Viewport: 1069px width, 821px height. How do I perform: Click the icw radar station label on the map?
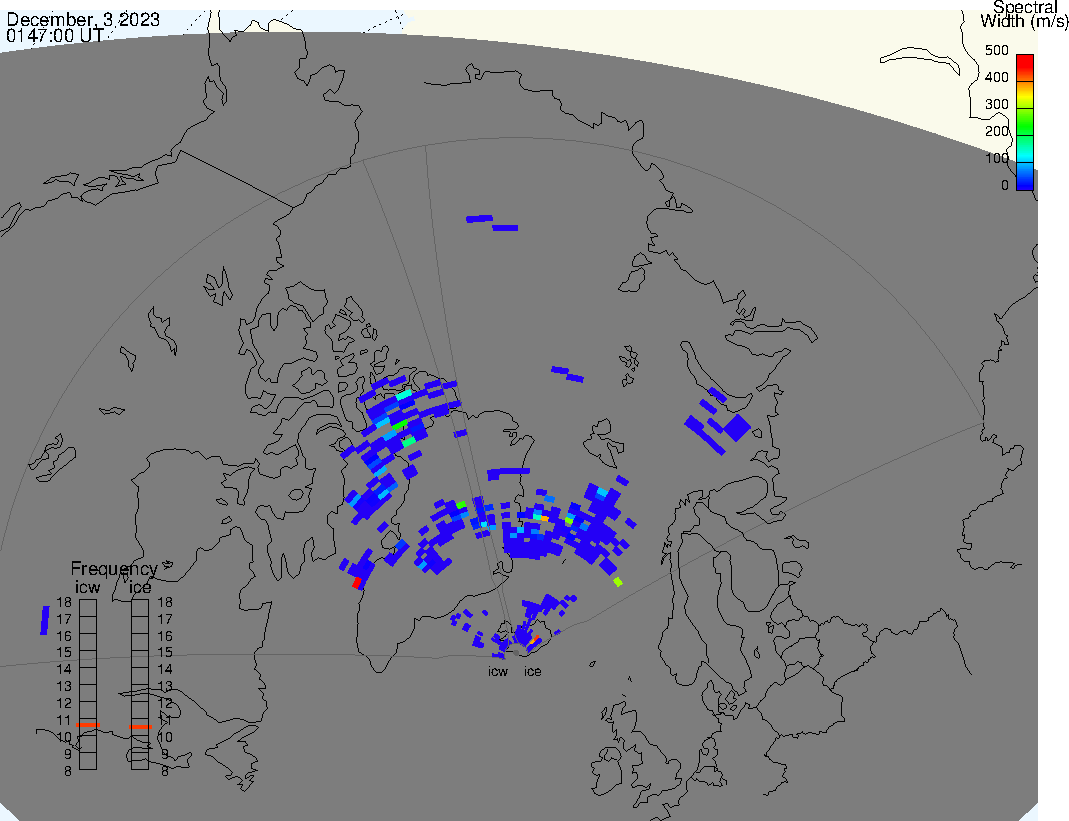pyautogui.click(x=497, y=671)
